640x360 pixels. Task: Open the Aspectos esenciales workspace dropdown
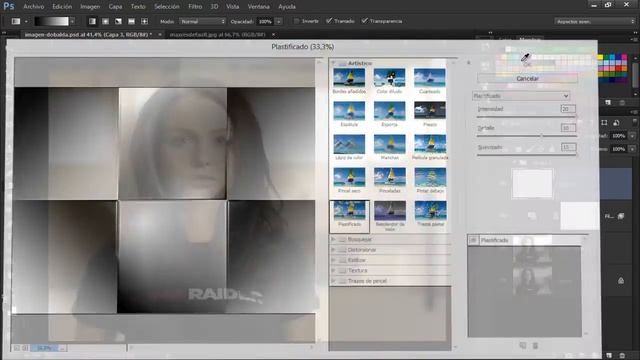[x=595, y=21]
